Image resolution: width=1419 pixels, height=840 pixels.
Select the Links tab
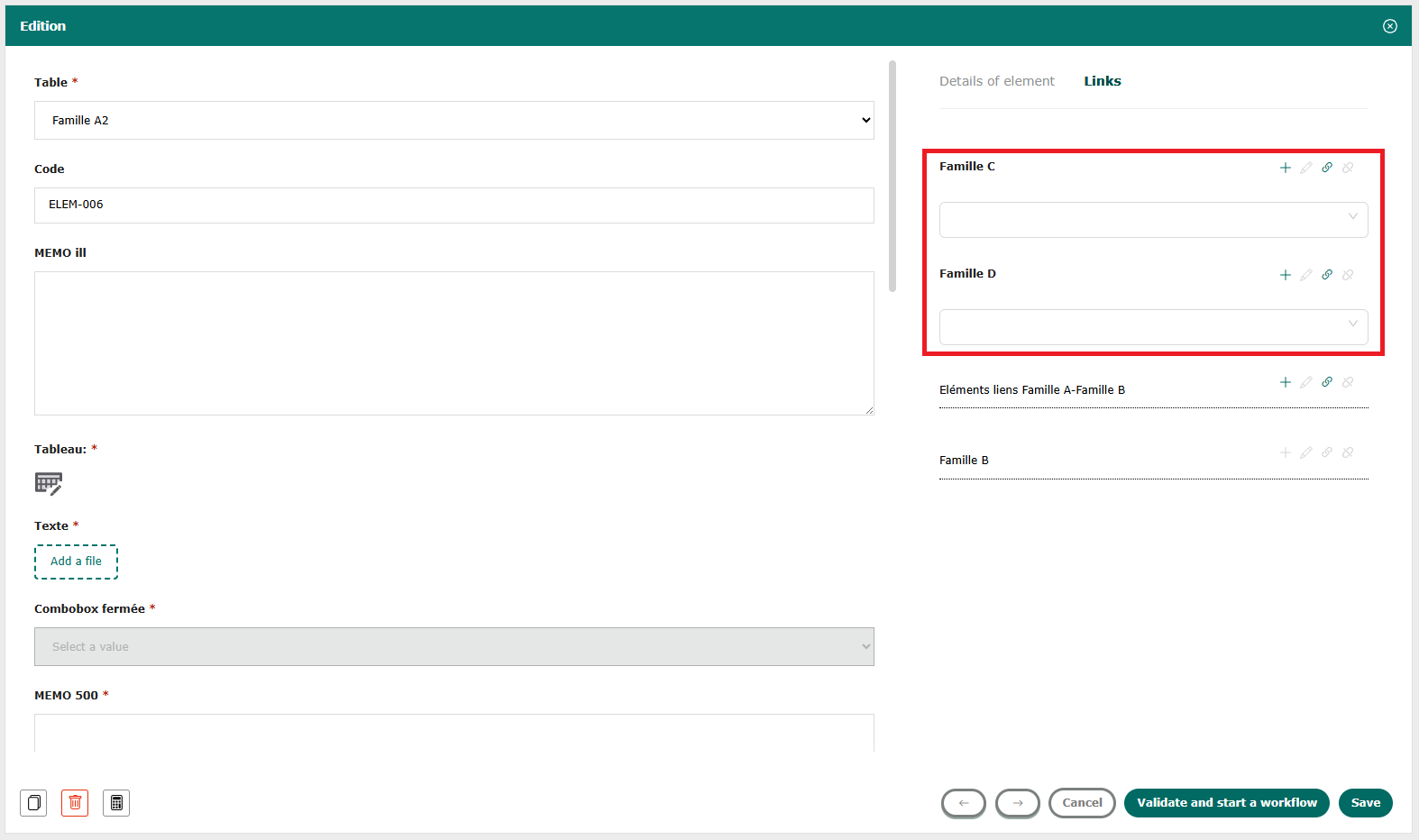[1102, 81]
